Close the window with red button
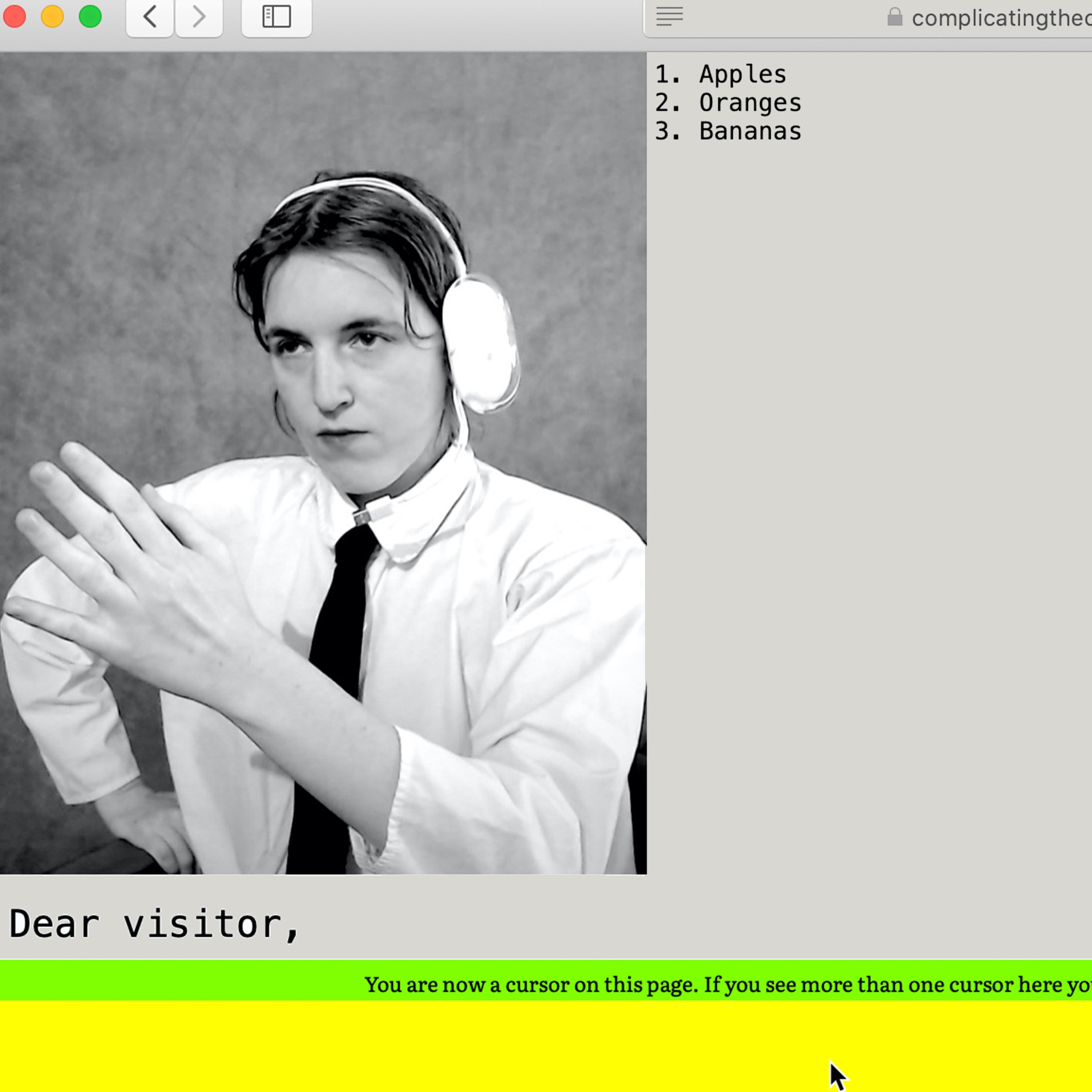 pyautogui.click(x=15, y=16)
